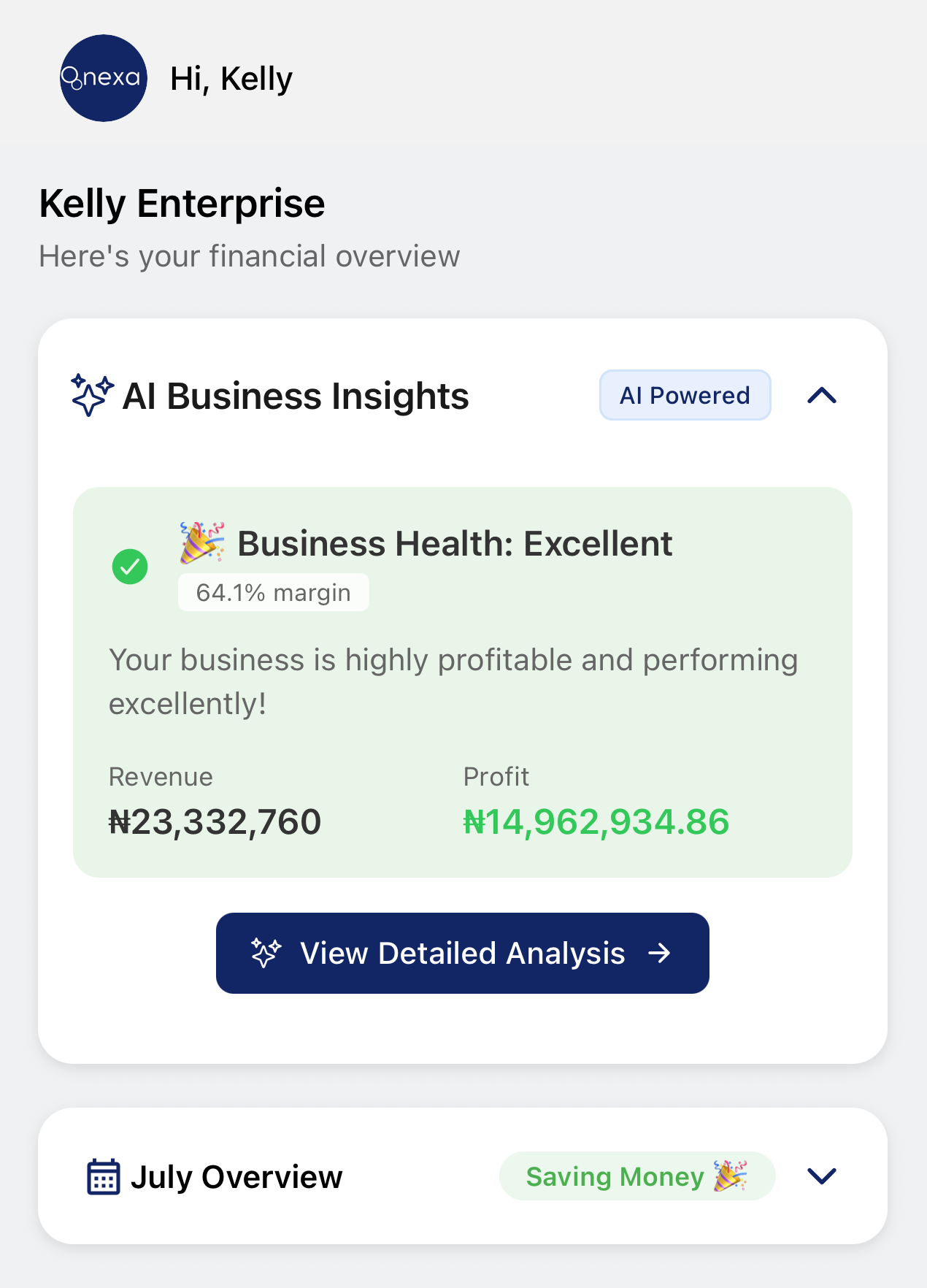927x1288 pixels.
Task: Click the arrow icon on View Detailed Analysis
Action: (660, 953)
